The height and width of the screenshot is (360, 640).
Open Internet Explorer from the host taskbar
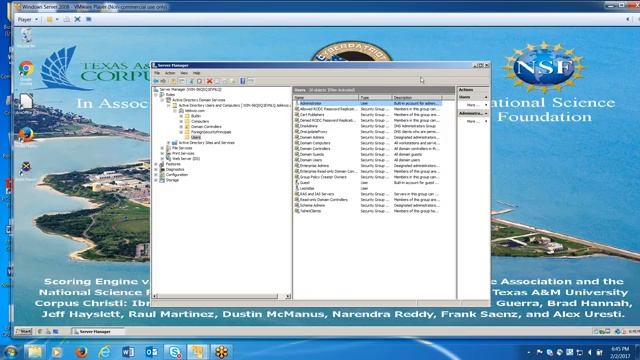pyautogui.click(x=104, y=352)
